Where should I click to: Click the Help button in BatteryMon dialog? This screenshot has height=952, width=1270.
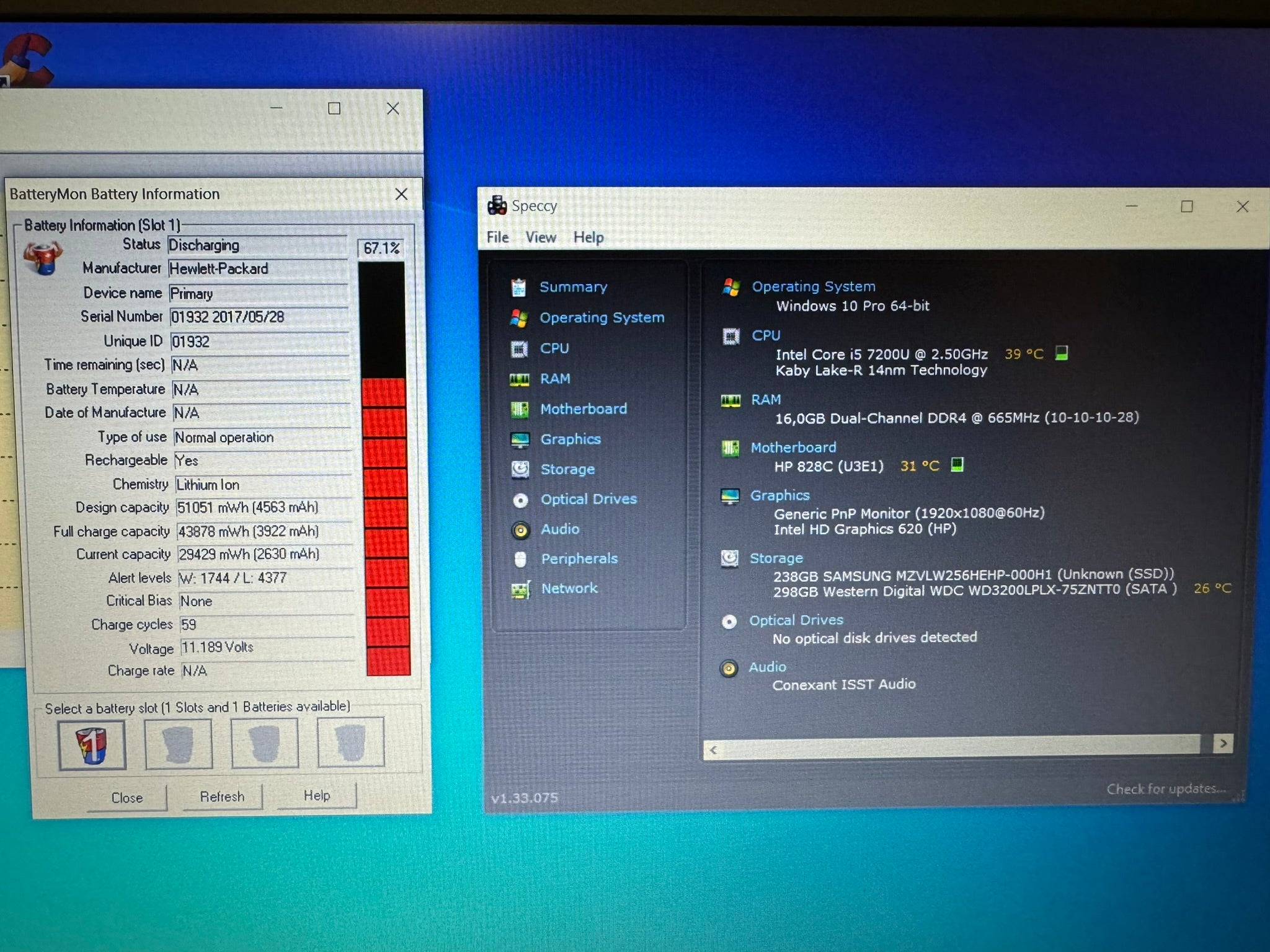click(x=317, y=795)
